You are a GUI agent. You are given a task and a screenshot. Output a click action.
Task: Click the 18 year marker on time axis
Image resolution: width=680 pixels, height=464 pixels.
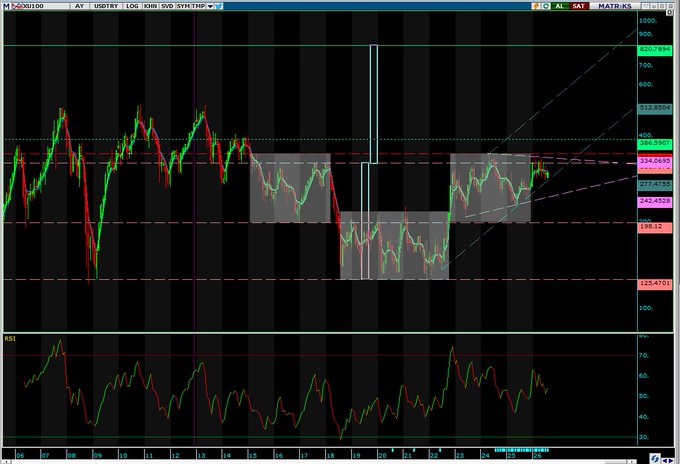coord(330,455)
